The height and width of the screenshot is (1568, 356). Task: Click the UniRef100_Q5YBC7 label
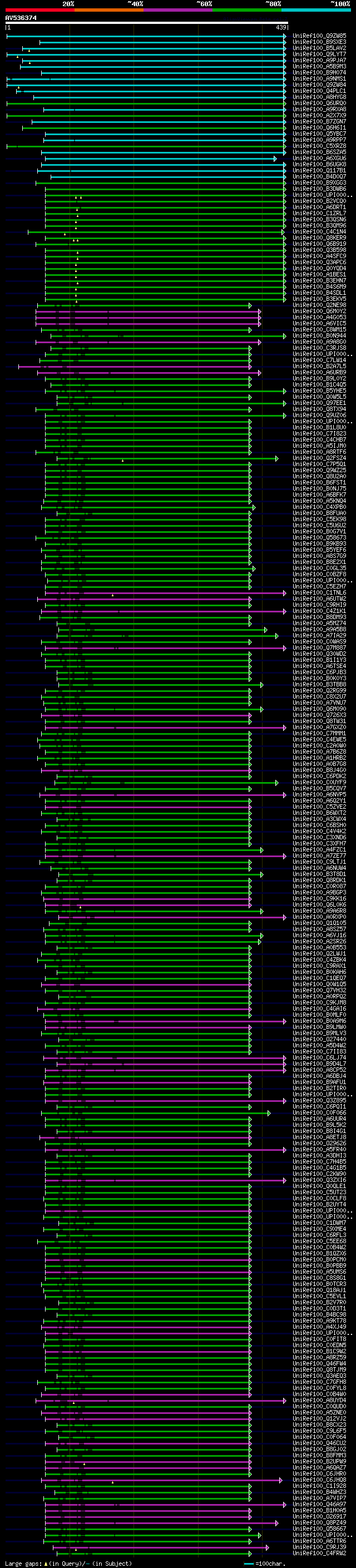tap(319, 134)
